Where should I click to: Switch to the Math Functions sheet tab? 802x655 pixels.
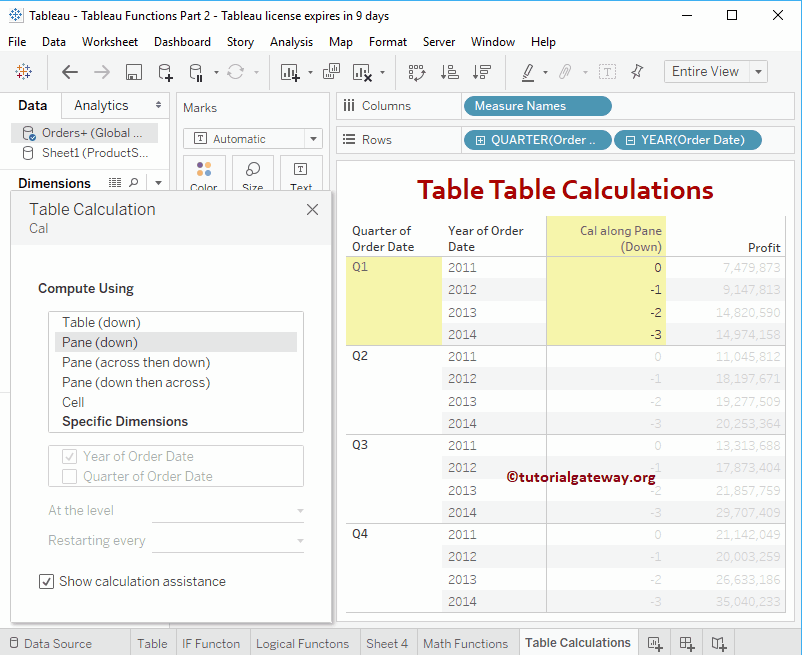point(465,644)
